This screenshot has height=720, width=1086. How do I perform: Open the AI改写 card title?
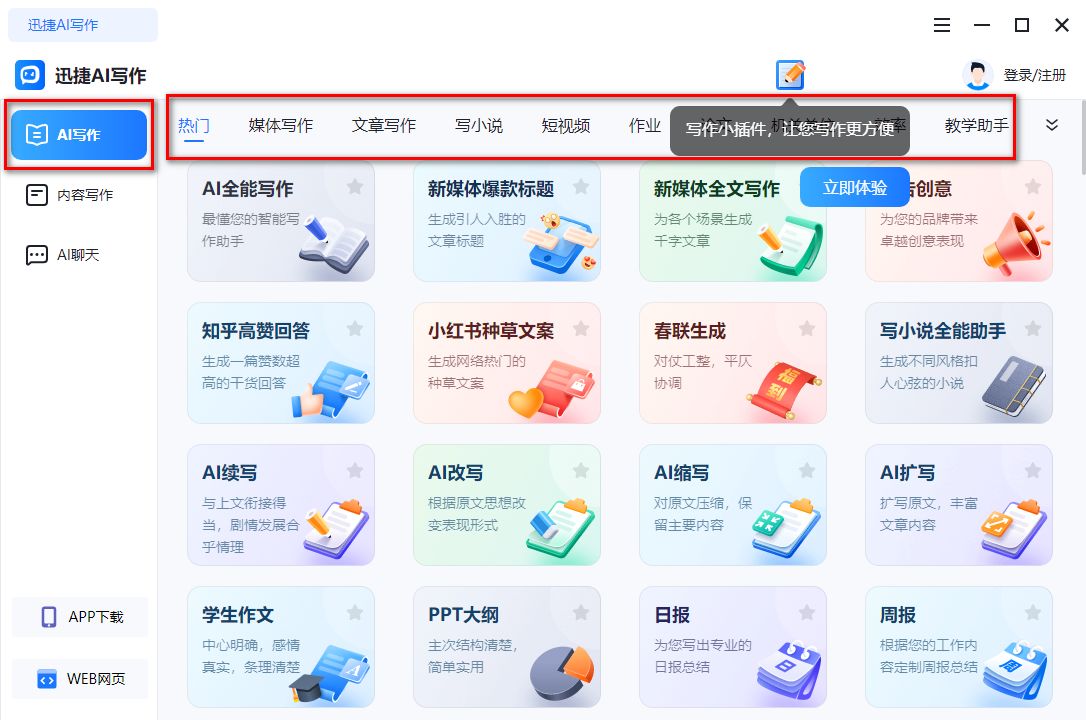click(456, 473)
